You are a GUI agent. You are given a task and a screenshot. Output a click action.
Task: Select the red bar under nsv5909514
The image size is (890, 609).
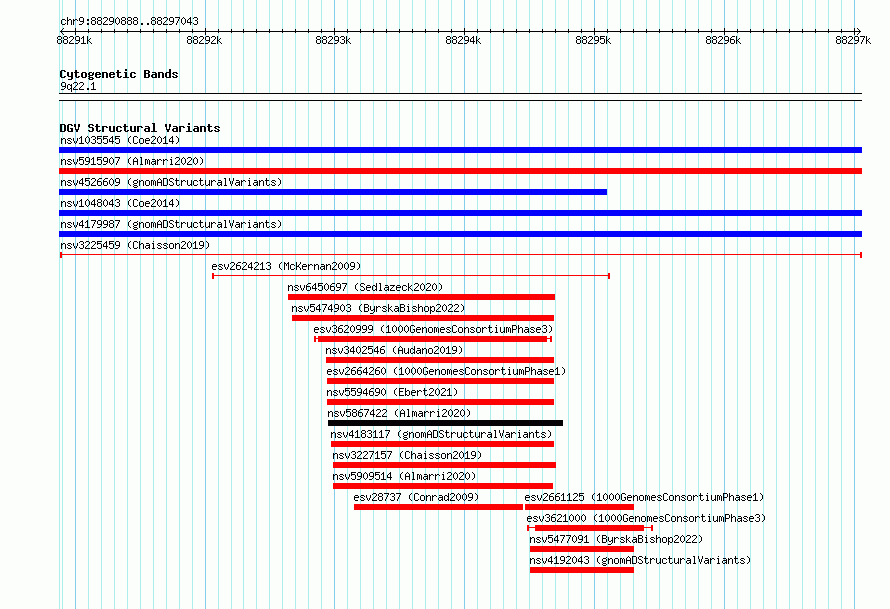coord(443,486)
